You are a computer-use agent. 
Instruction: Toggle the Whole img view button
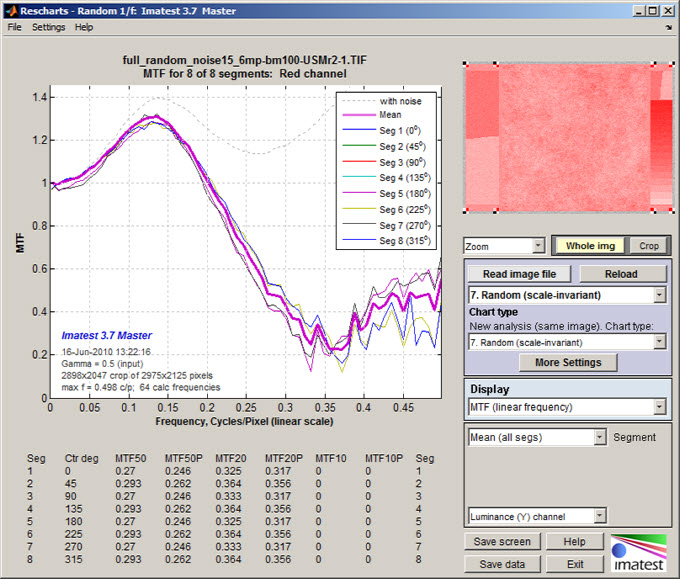click(590, 246)
